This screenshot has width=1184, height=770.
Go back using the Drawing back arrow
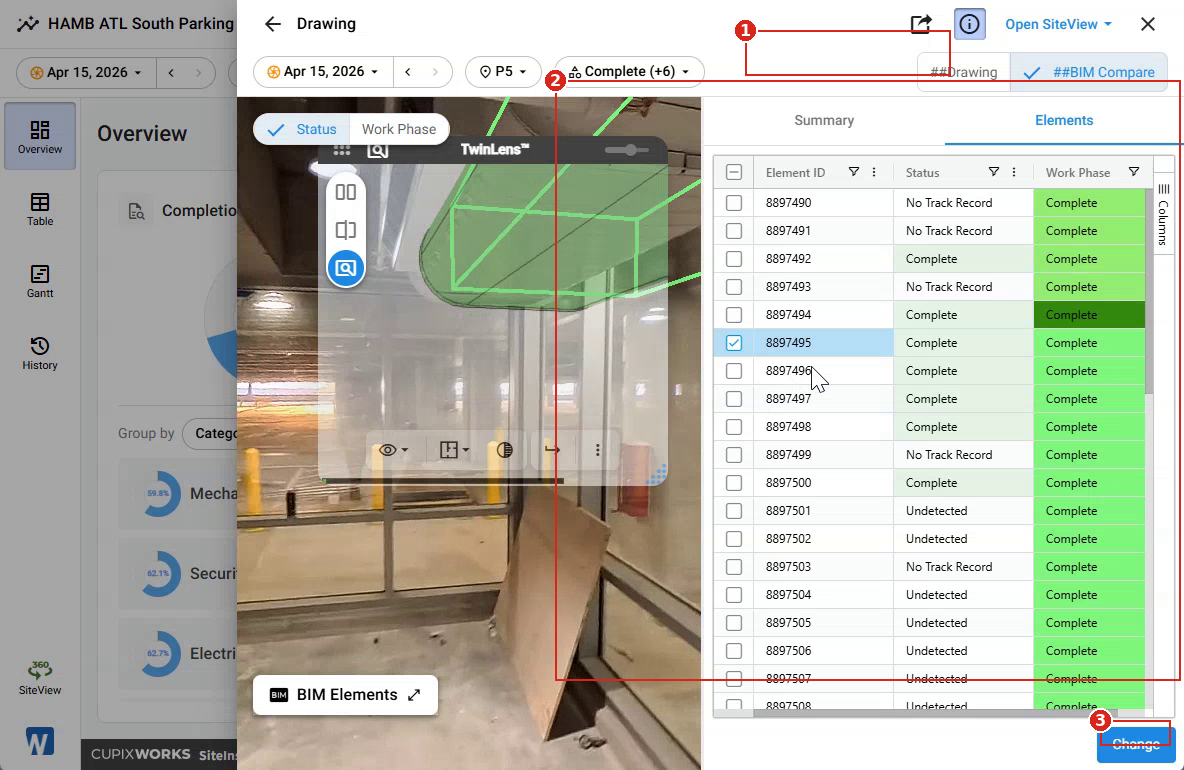coord(273,24)
